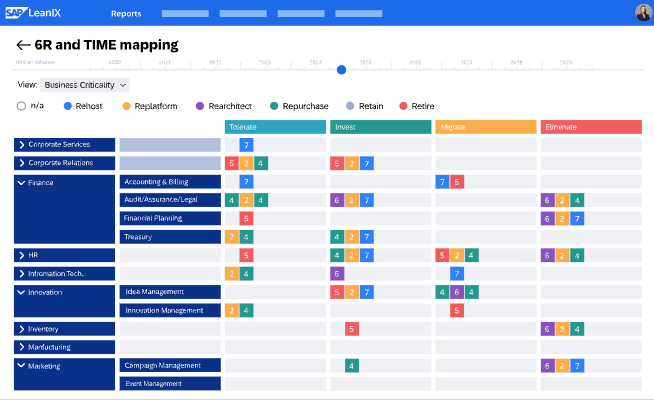Toggle the Retire legend filter

(403, 106)
